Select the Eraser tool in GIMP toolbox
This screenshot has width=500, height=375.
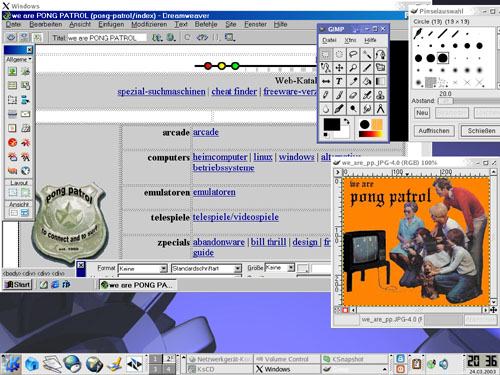coord(353,95)
